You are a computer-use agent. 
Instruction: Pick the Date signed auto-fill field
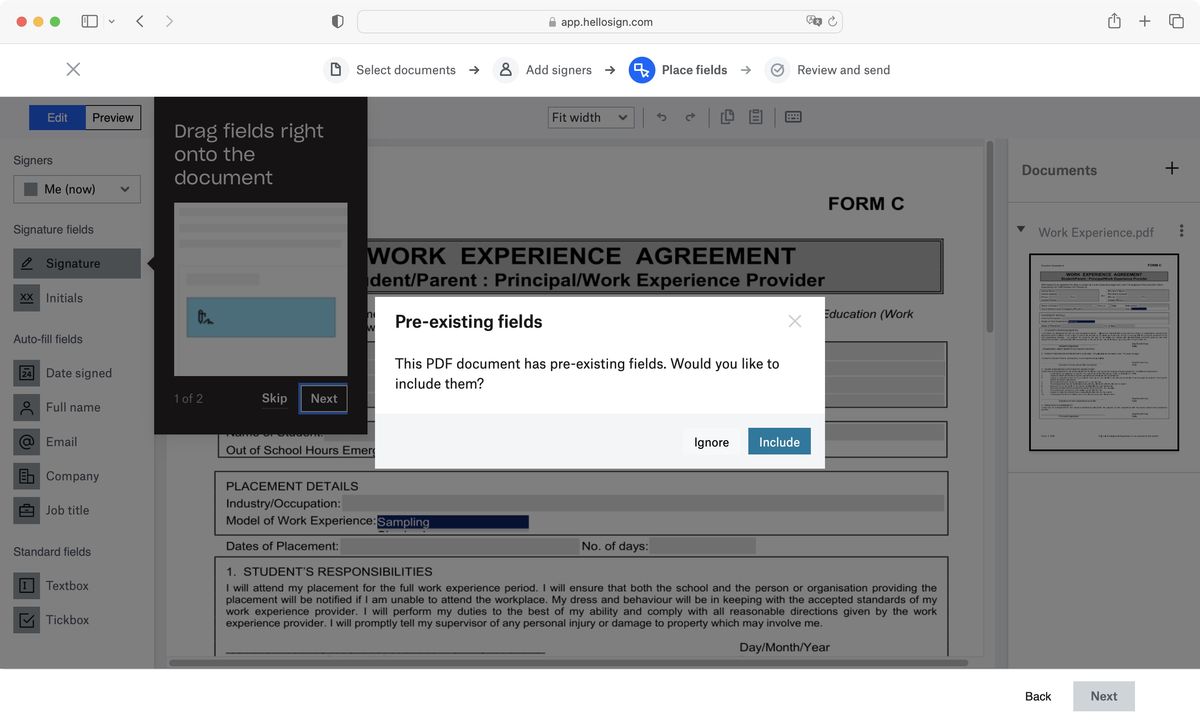click(x=76, y=372)
